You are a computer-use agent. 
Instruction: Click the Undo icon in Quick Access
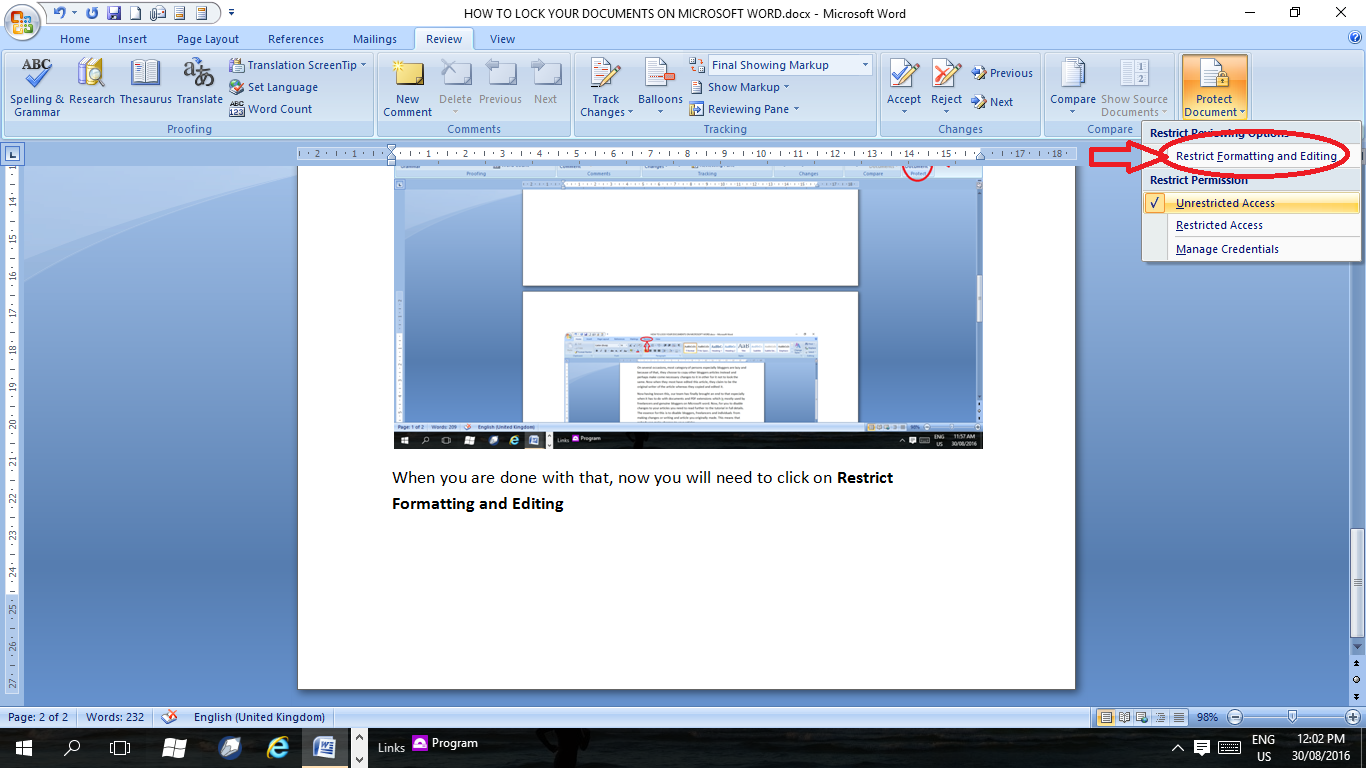pyautogui.click(x=60, y=13)
